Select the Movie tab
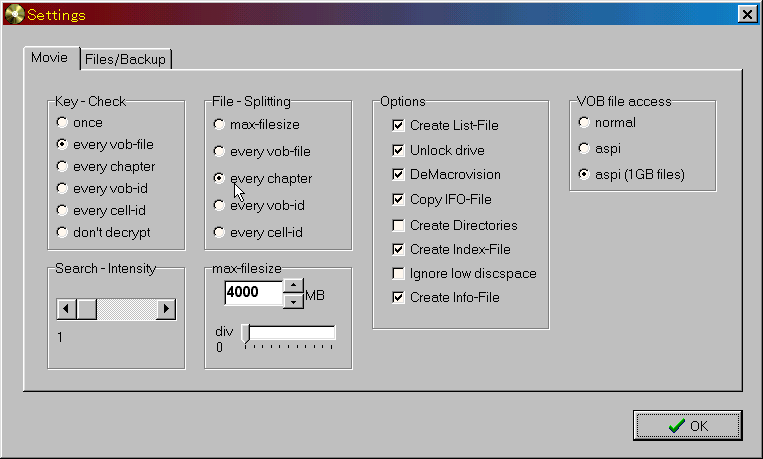The image size is (763, 459). click(x=49, y=58)
